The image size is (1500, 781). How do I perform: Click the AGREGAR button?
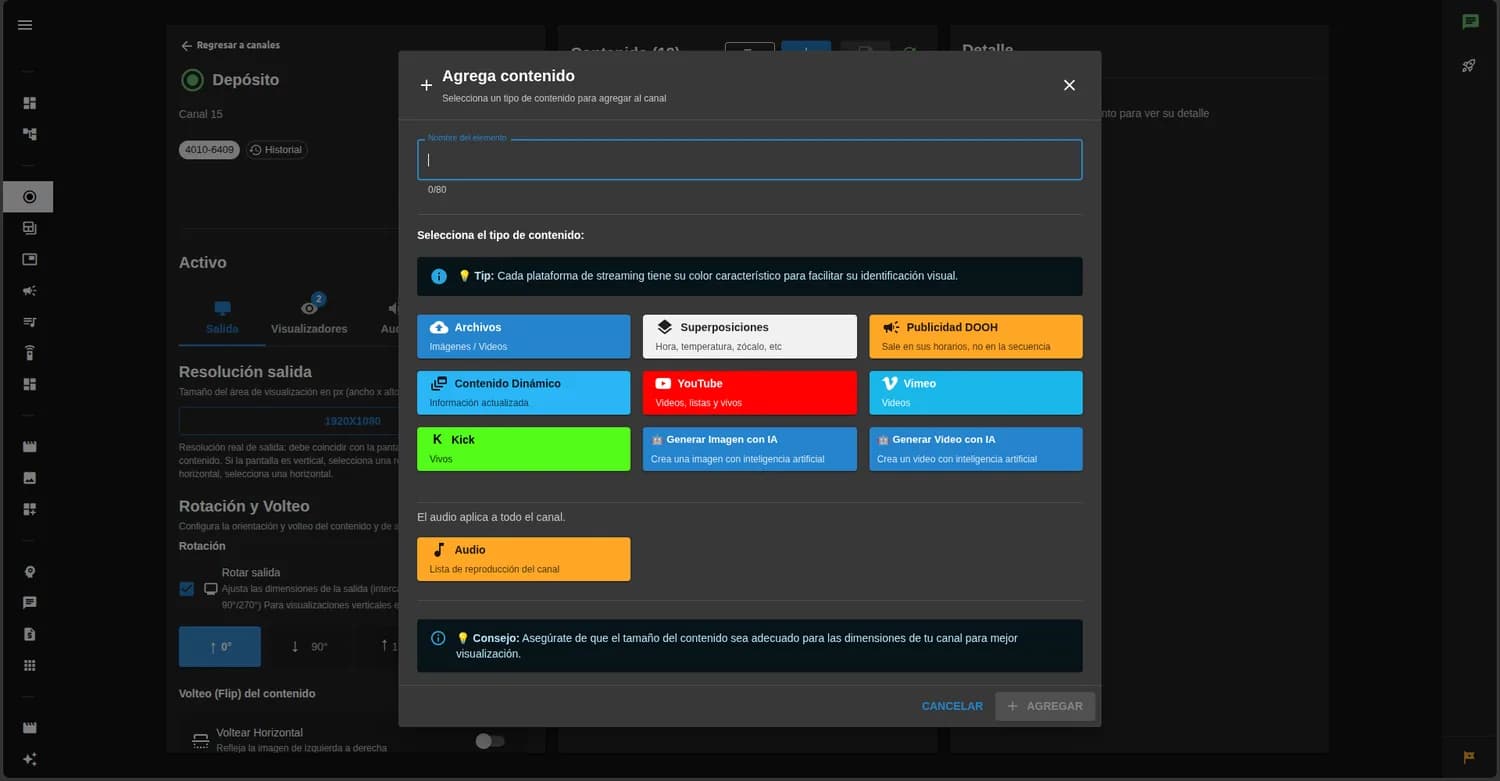coord(1045,706)
